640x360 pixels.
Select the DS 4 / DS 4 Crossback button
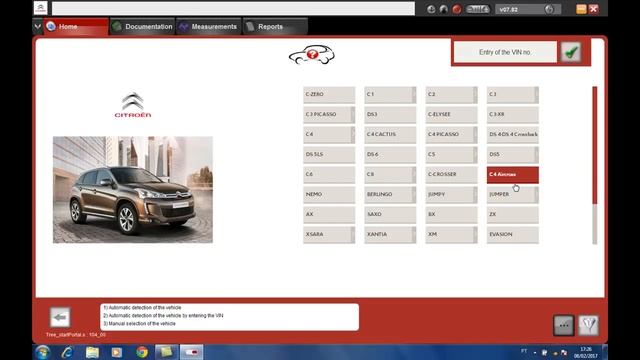point(513,134)
